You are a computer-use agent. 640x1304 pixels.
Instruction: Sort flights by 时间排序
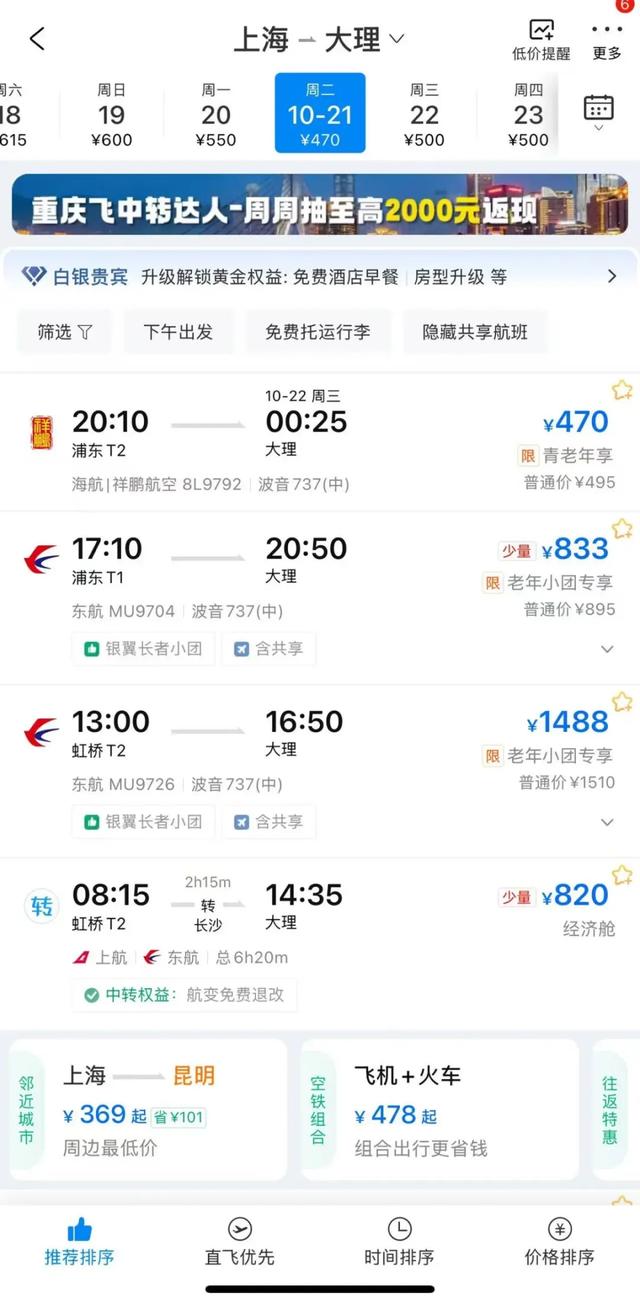click(399, 1242)
